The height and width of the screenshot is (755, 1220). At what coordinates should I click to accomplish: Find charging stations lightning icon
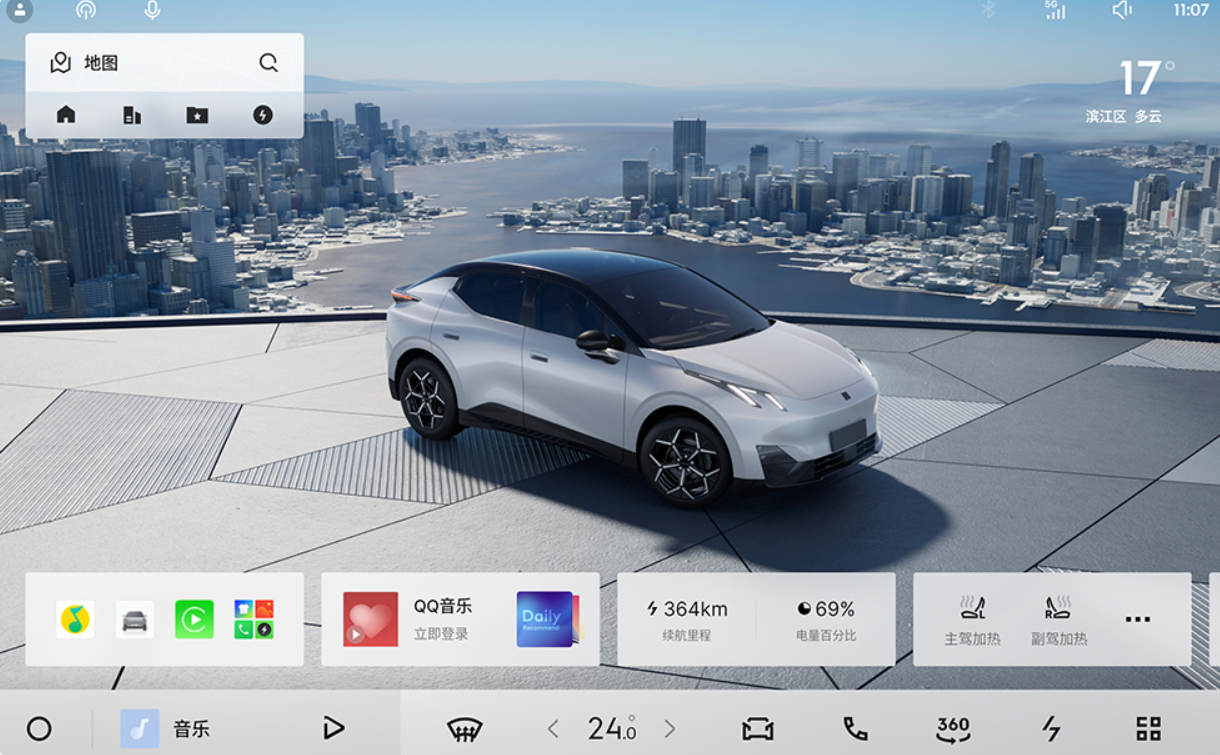(262, 115)
